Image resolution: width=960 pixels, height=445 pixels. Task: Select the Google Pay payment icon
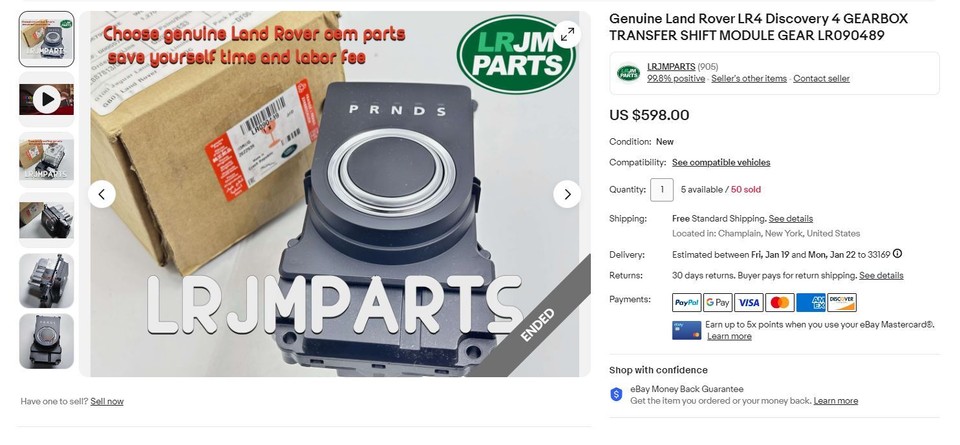coord(718,302)
